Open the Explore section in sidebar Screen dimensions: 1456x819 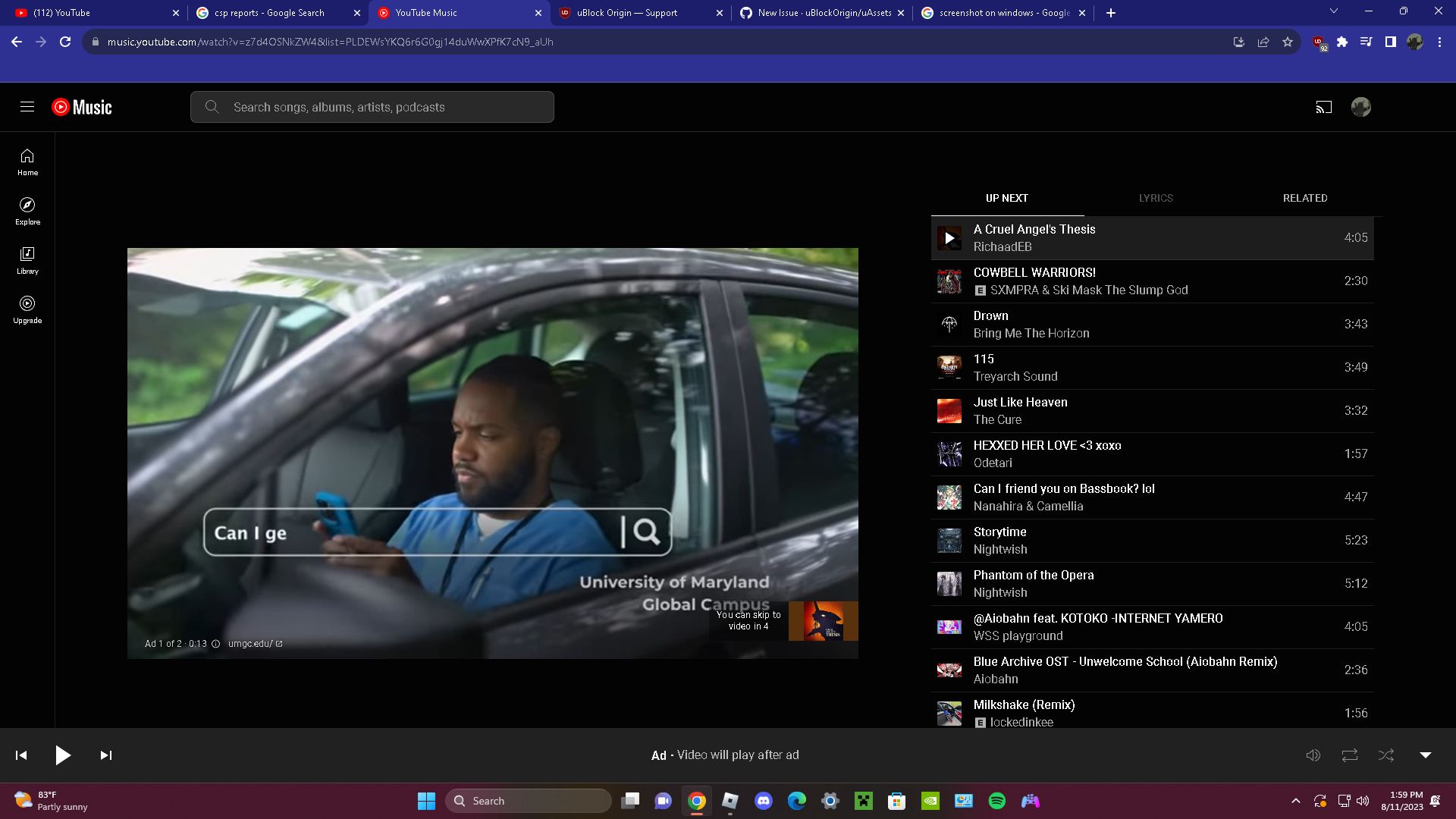pos(27,211)
